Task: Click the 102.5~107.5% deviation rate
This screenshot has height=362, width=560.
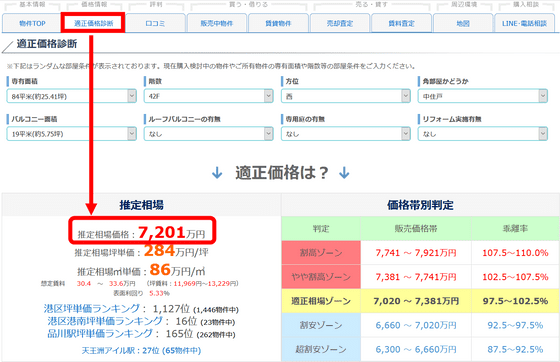Action: pyautogui.click(x=515, y=277)
